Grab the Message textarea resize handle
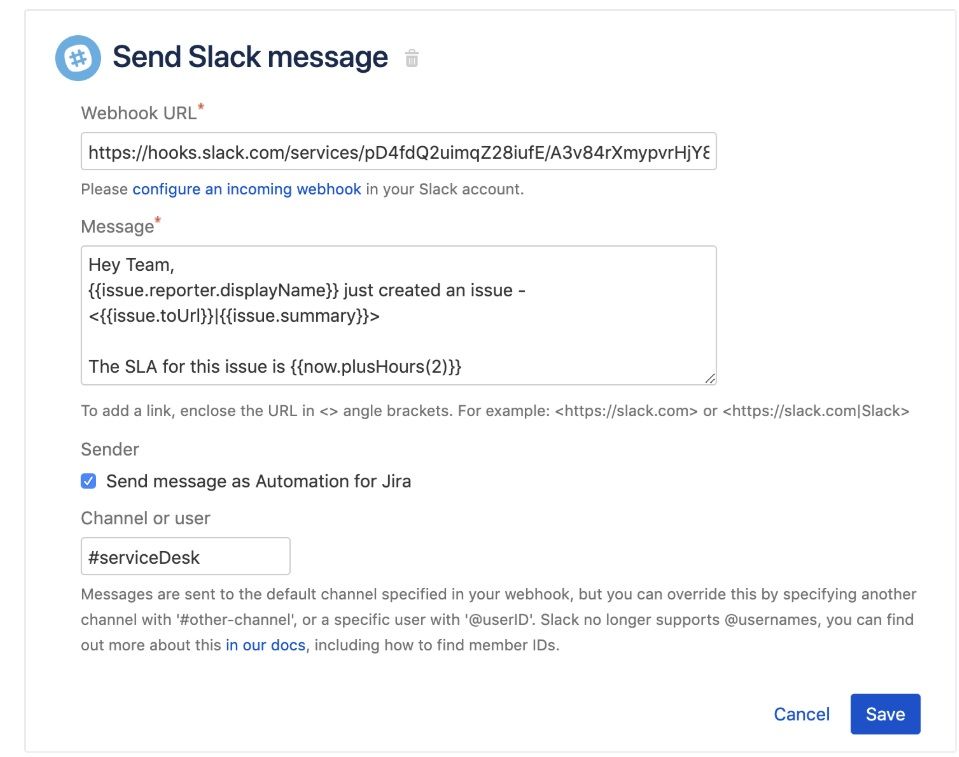This screenshot has height=757, width=959. click(709, 378)
